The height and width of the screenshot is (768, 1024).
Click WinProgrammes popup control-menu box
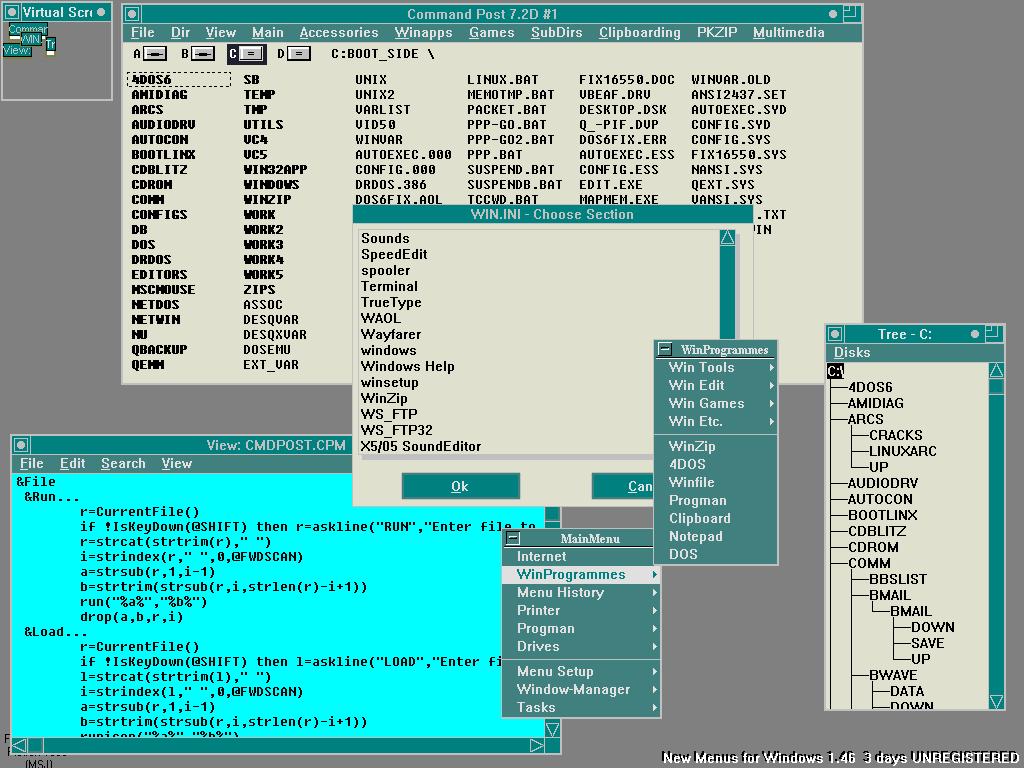pyautogui.click(x=665, y=349)
